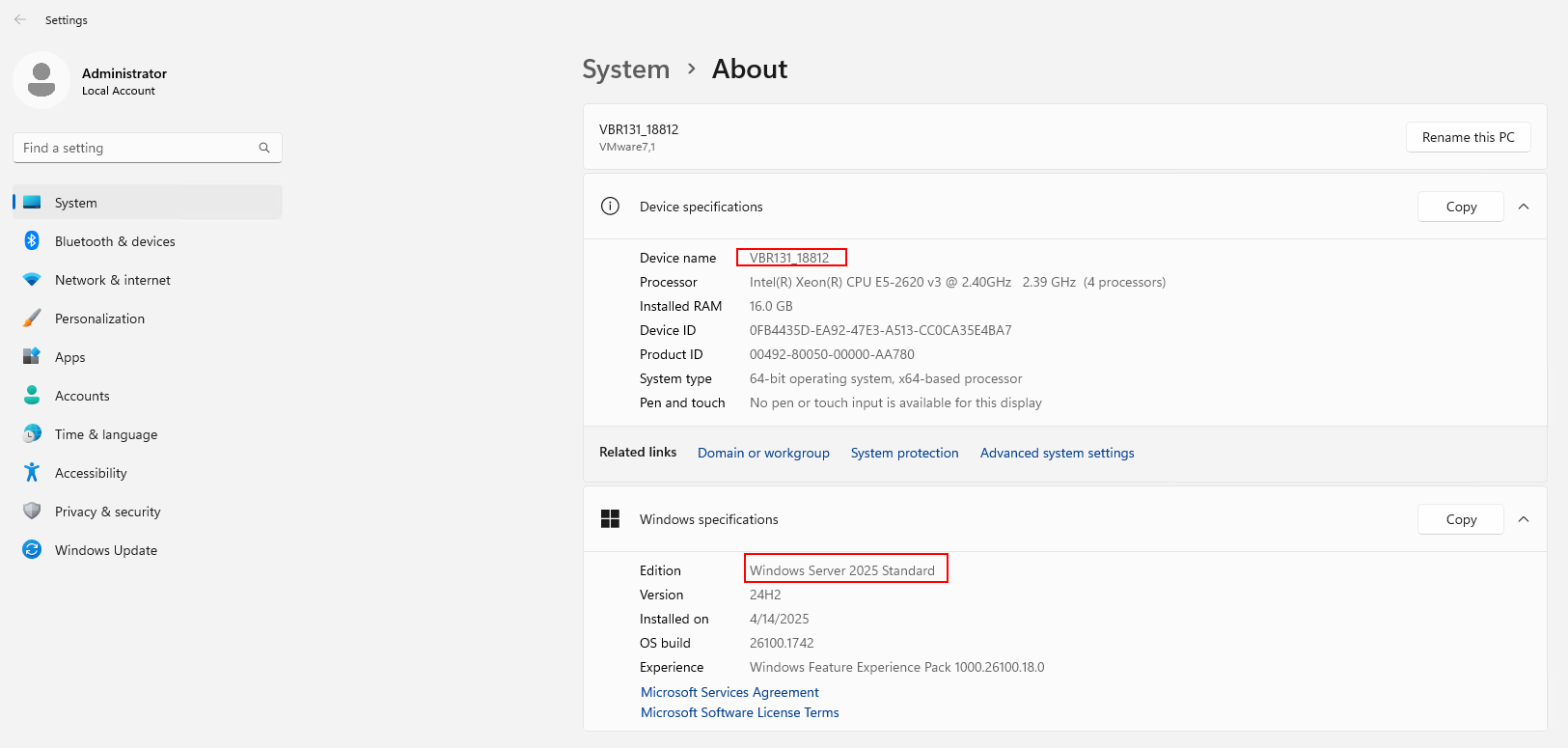Click the Administrator Local Account name

pos(124,81)
